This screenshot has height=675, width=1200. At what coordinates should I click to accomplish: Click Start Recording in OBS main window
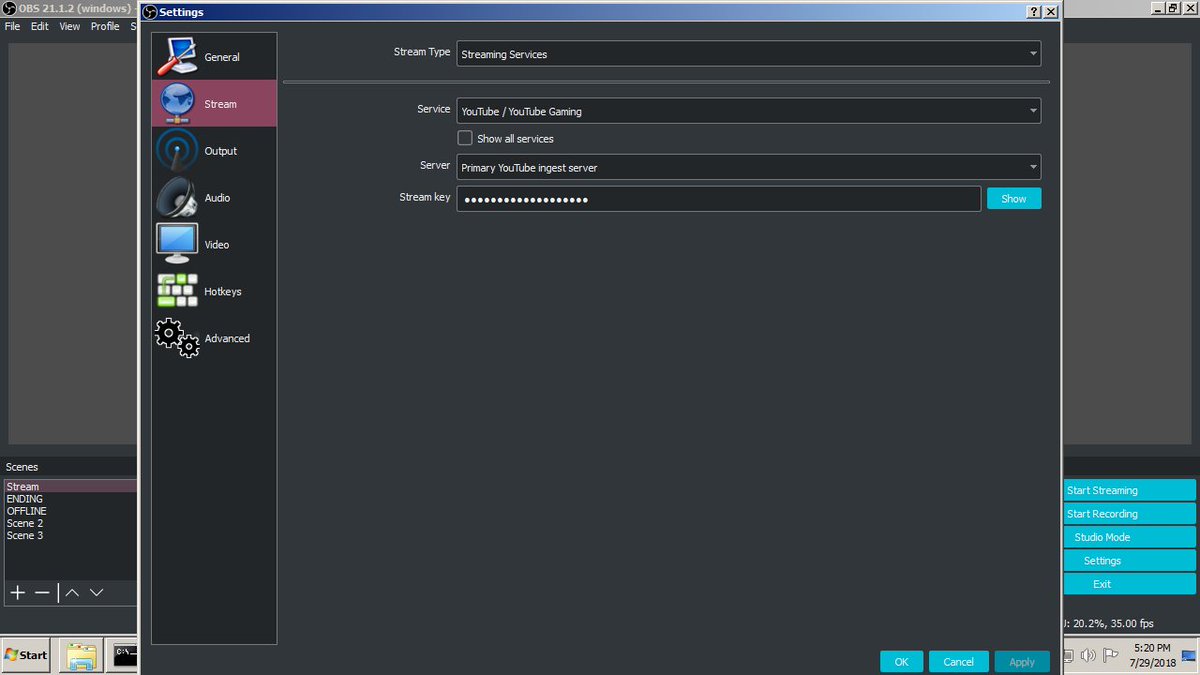[1130, 514]
